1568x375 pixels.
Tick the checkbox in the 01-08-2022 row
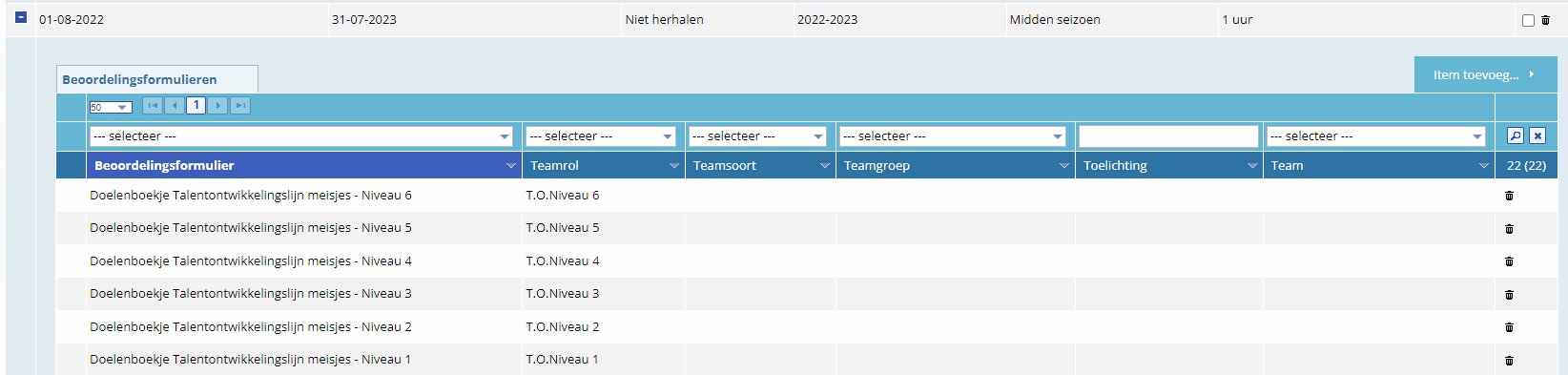(1528, 20)
